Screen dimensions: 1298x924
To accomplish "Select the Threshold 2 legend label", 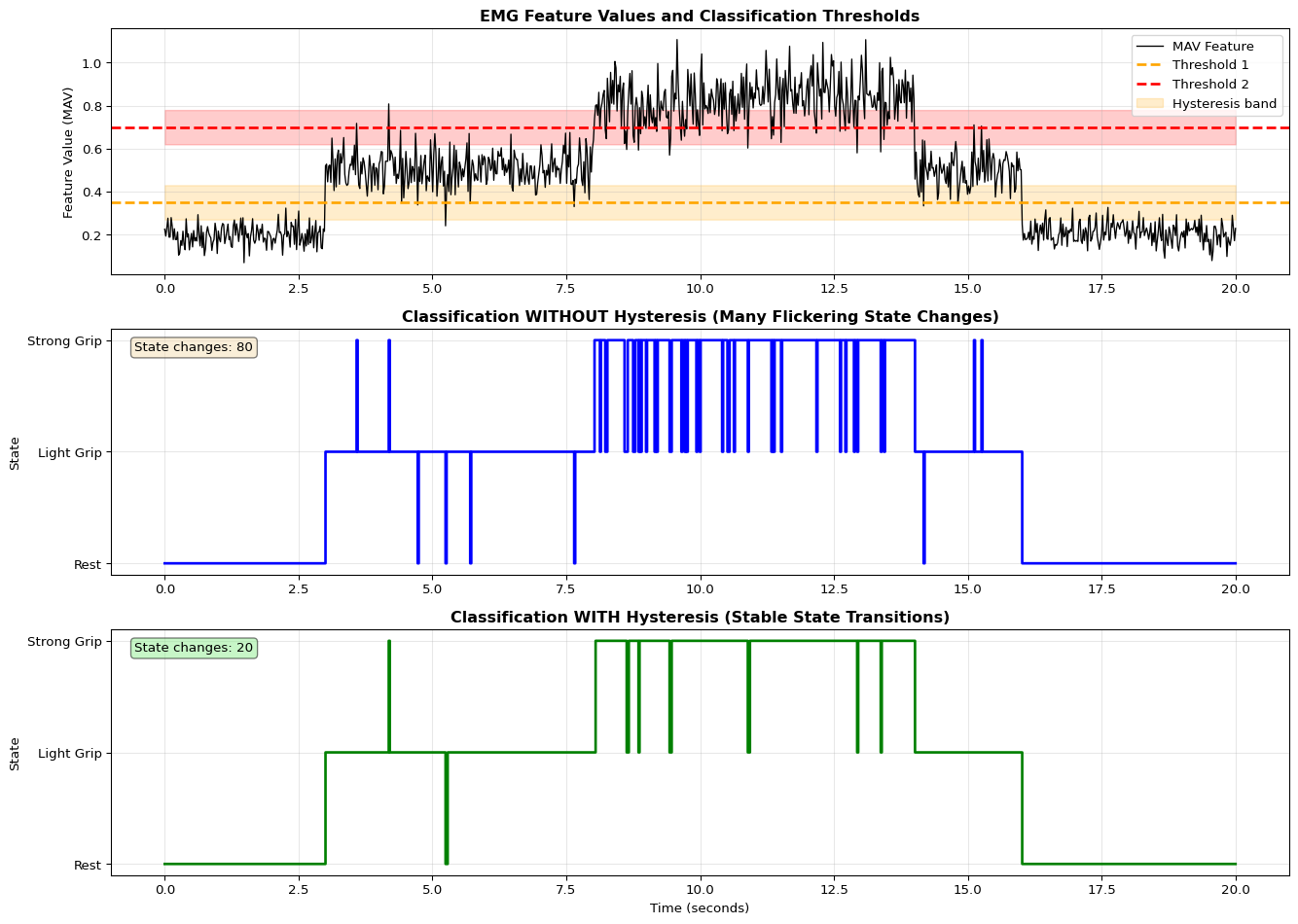I will point(1210,85).
